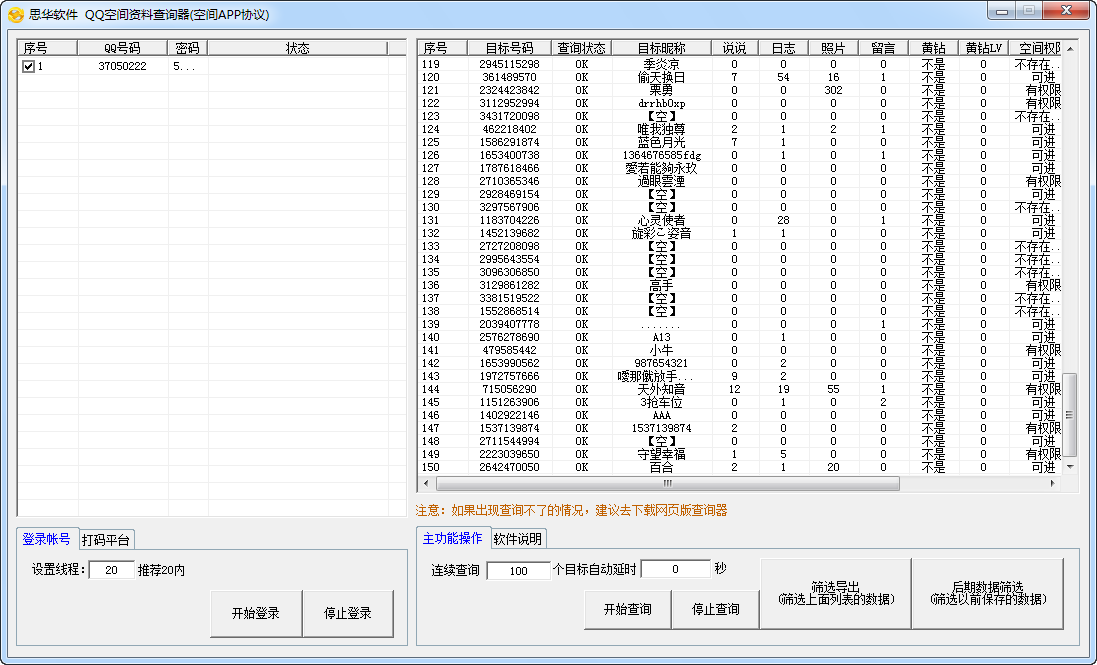This screenshot has width=1097, height=665.
Task: Stop the lookup with 停止查询
Action: 715,609
